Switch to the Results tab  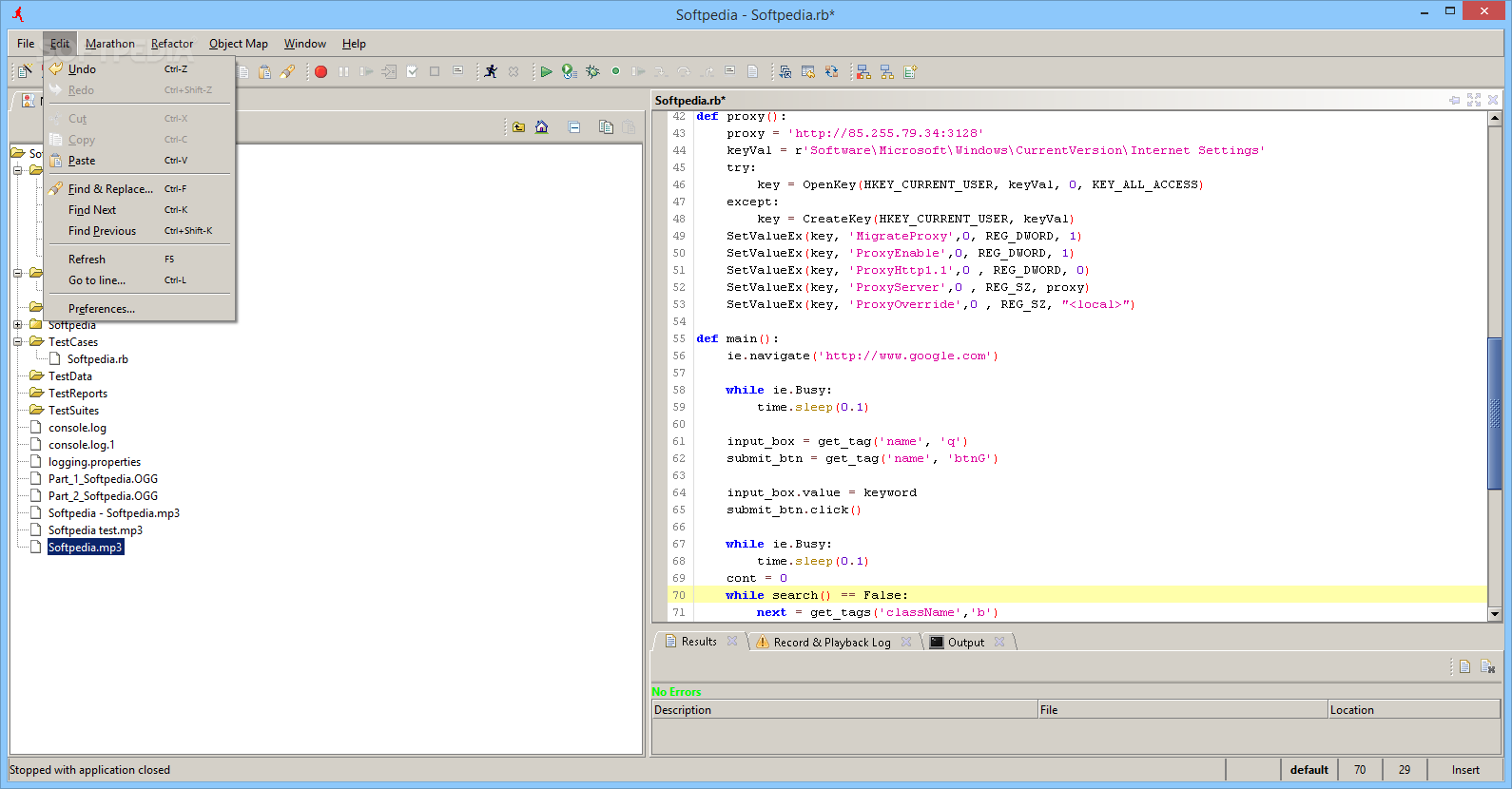[699, 642]
